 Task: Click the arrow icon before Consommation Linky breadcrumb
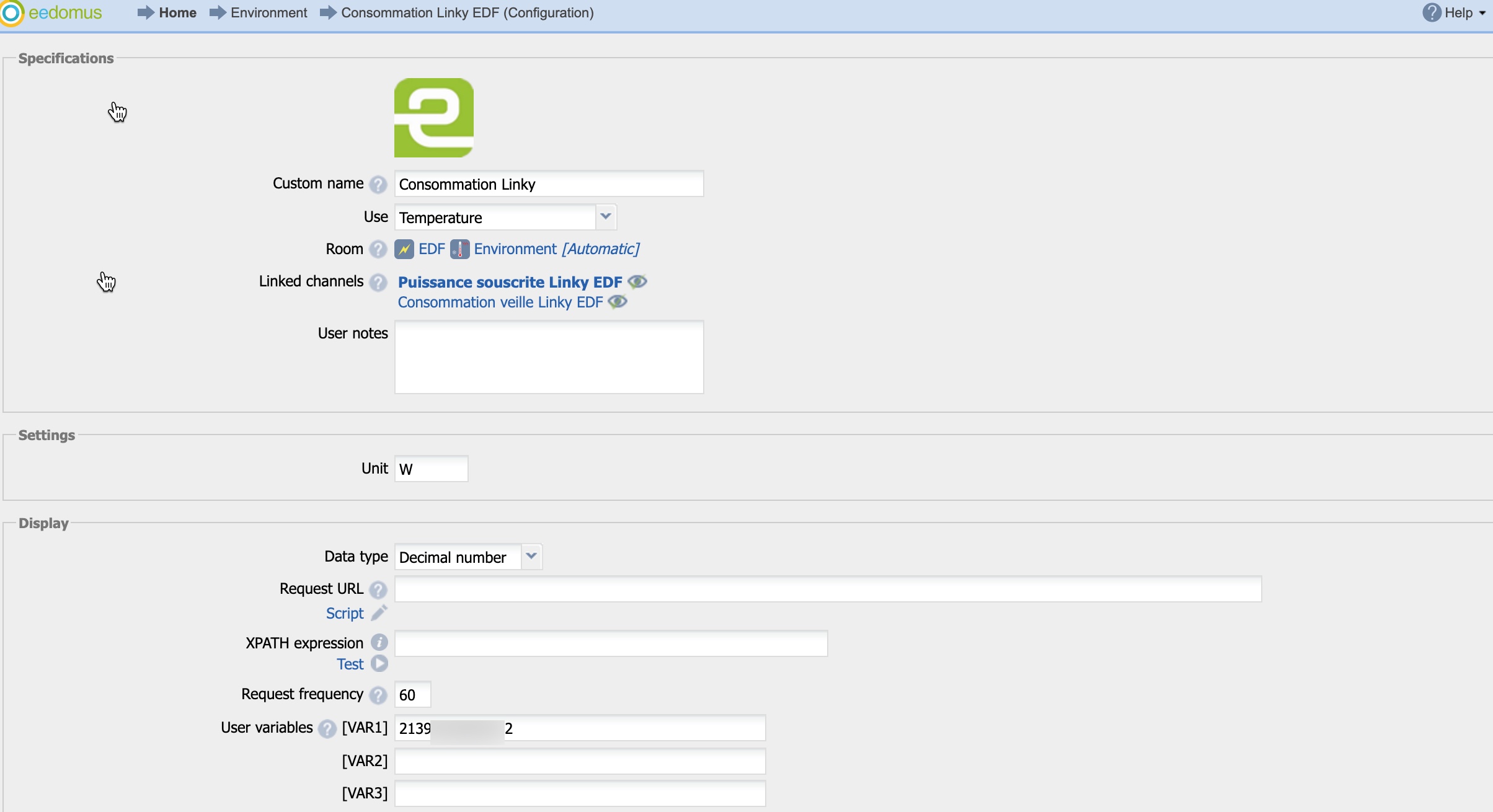coord(328,13)
